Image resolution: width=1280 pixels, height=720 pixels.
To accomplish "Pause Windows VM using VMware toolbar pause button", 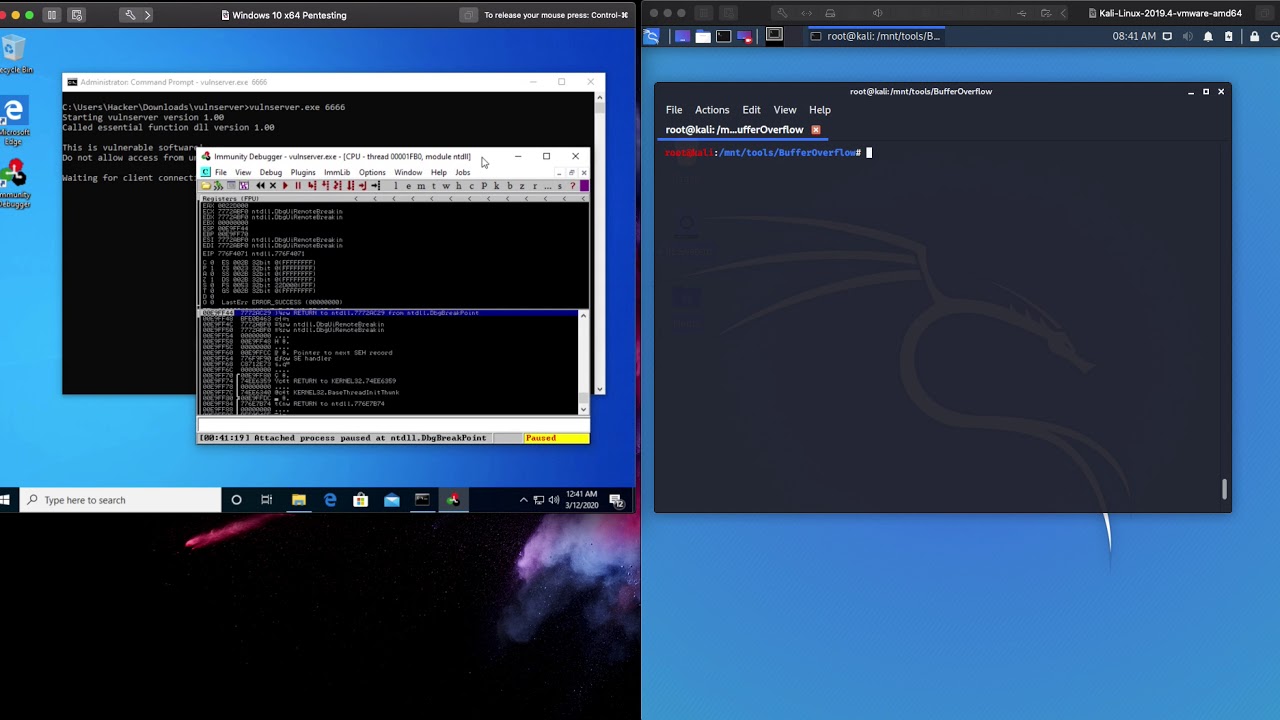I will pyautogui.click(x=52, y=15).
